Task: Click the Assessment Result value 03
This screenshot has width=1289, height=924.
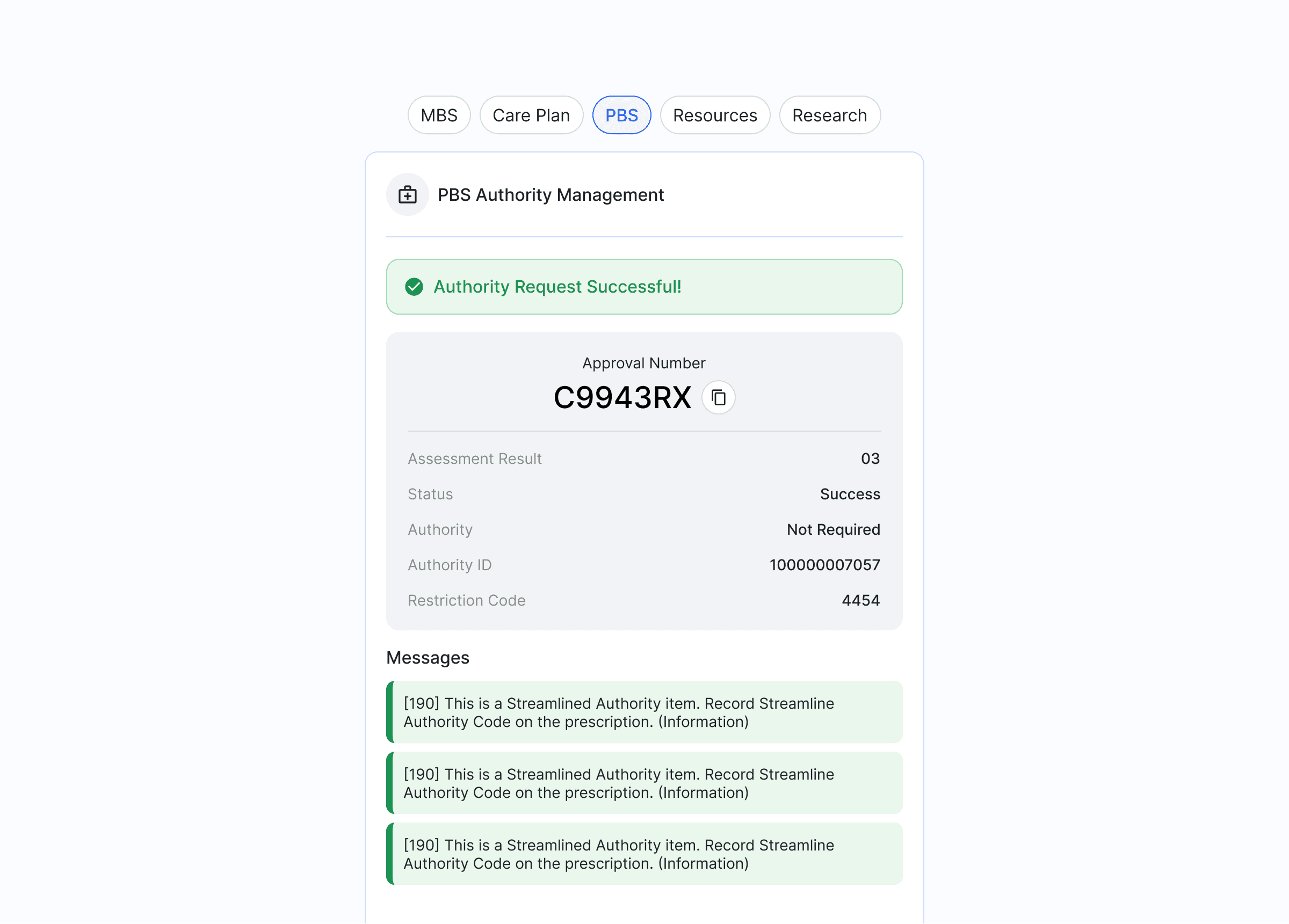Action: 870,459
